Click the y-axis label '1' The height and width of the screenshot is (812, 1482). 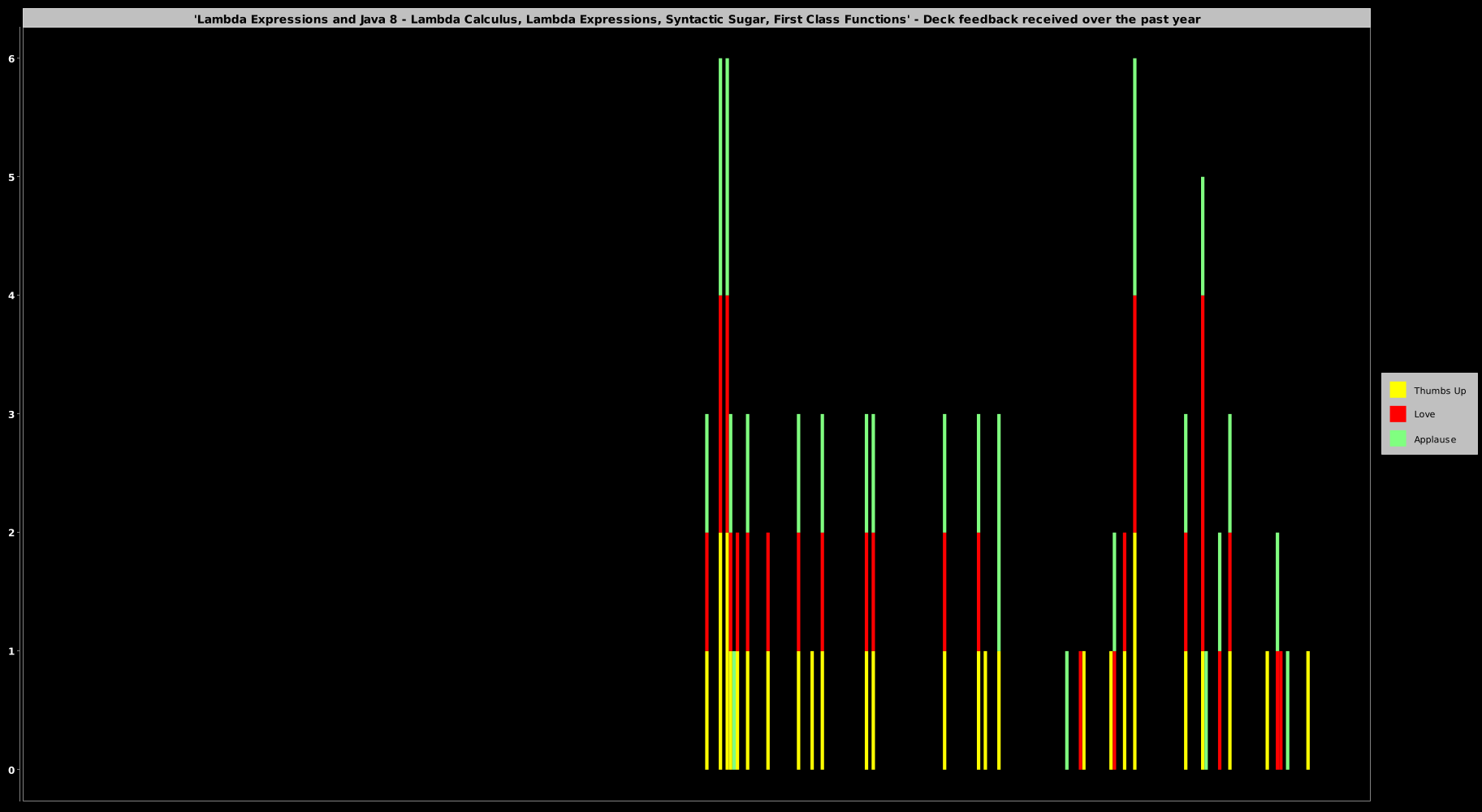12,651
